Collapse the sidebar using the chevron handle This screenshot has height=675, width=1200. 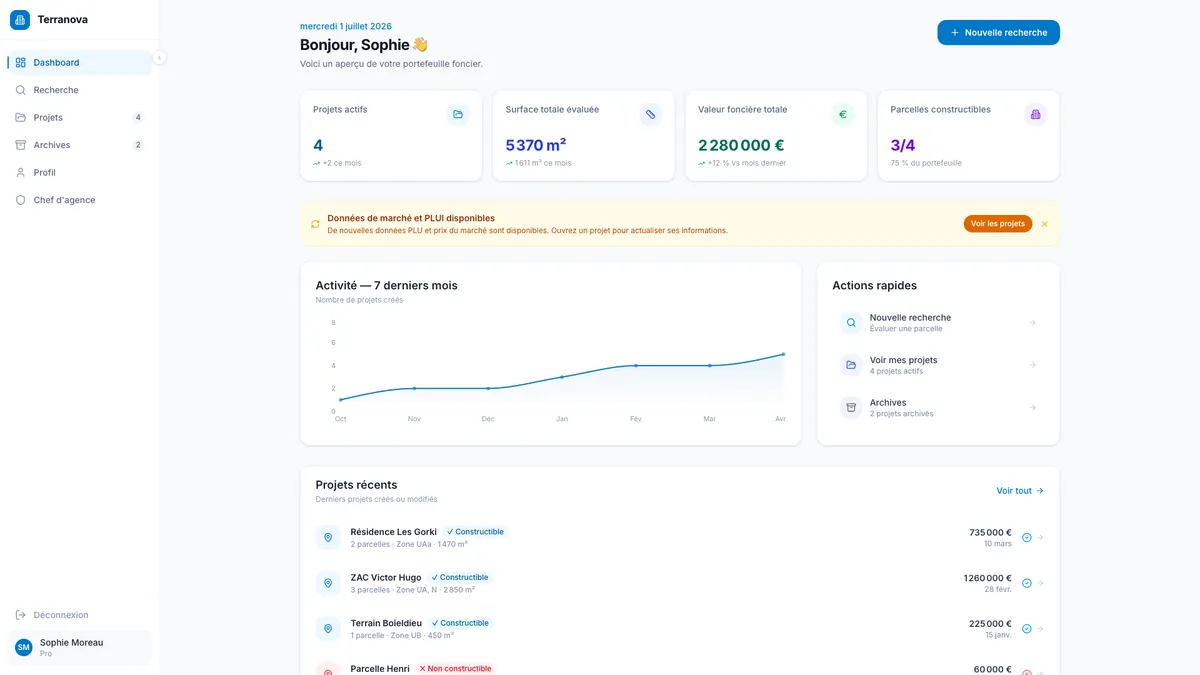(x=159, y=58)
